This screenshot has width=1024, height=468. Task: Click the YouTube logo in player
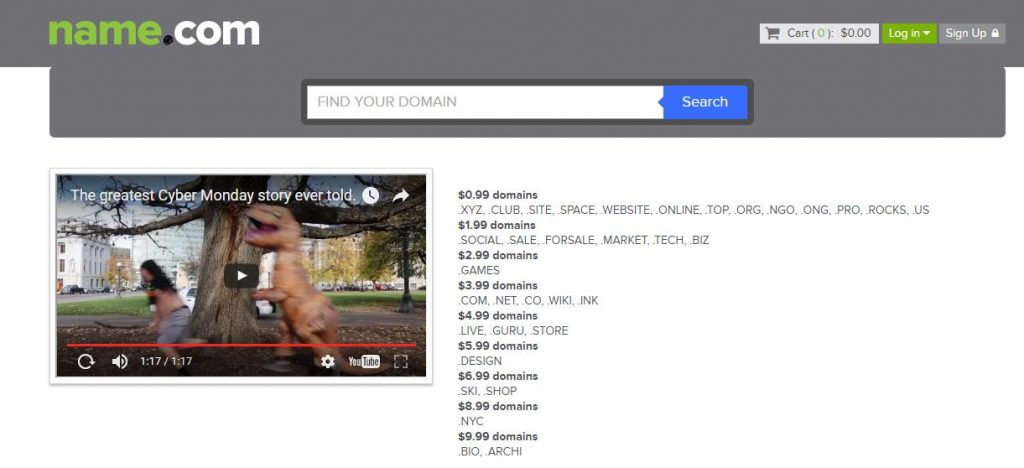pyautogui.click(x=363, y=361)
